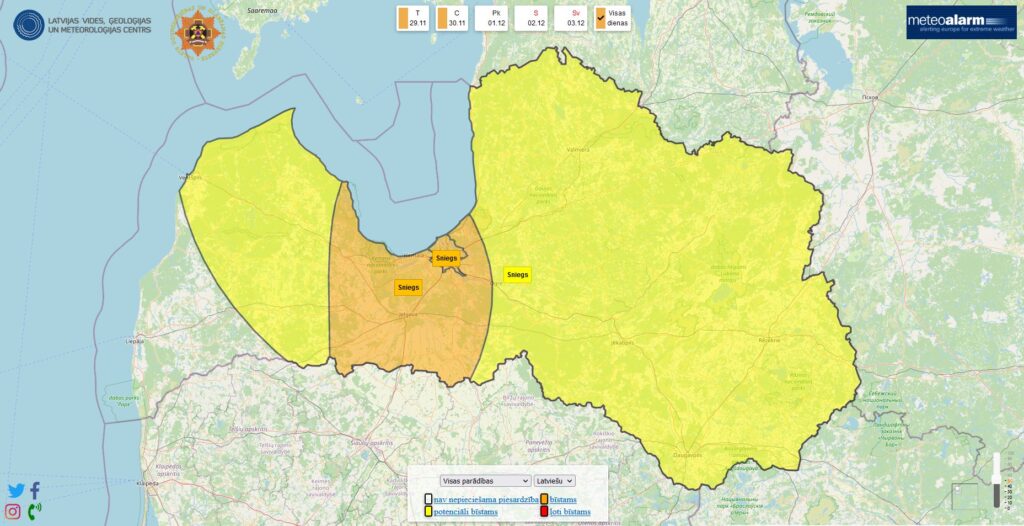Switch to Sv 03.12 day

575,18
